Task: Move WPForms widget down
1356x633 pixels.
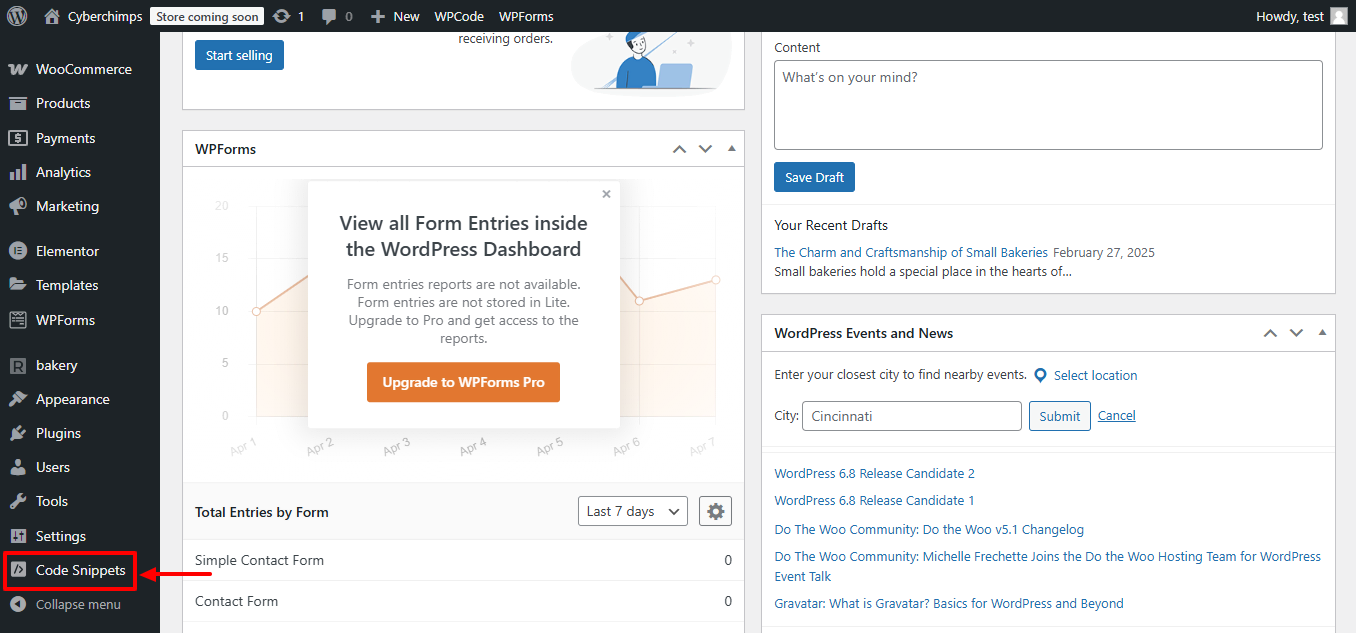Action: tap(705, 149)
